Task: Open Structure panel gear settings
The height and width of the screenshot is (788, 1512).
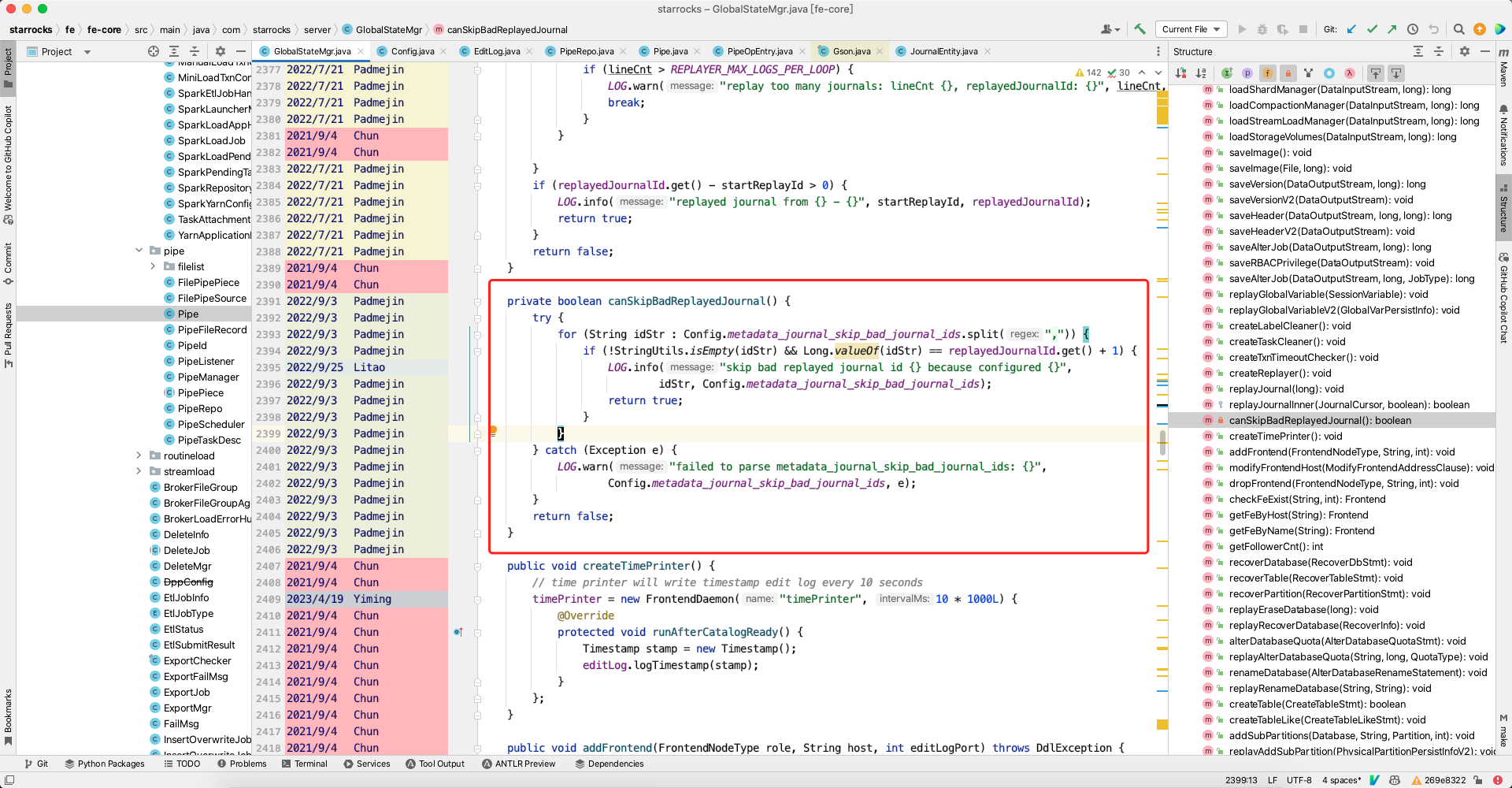Action: point(1465,51)
